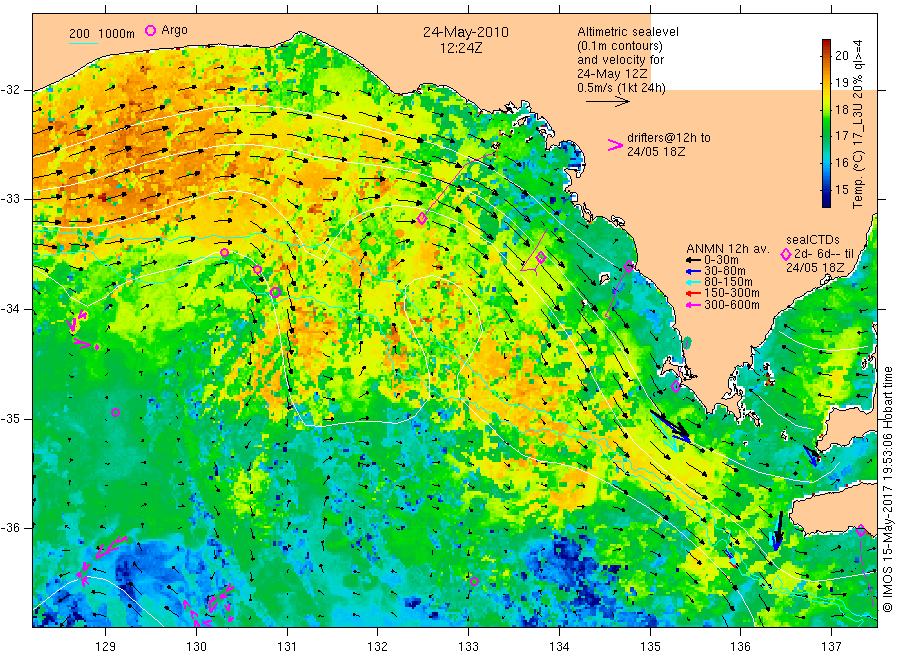
Task: Click the 131 longitude axis label
Action: [287, 646]
